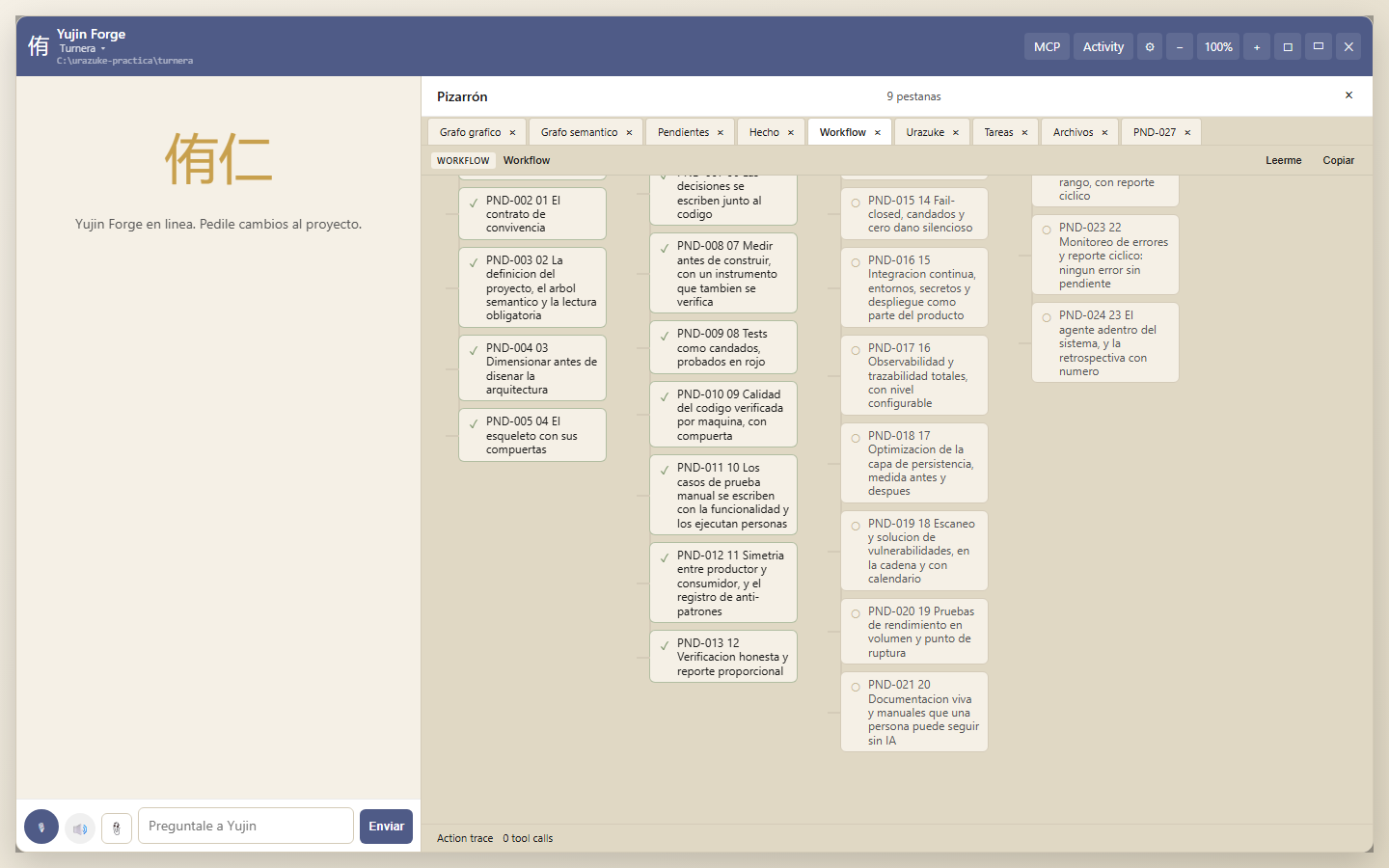Toggle checkmark on PND-002 card

tap(473, 203)
